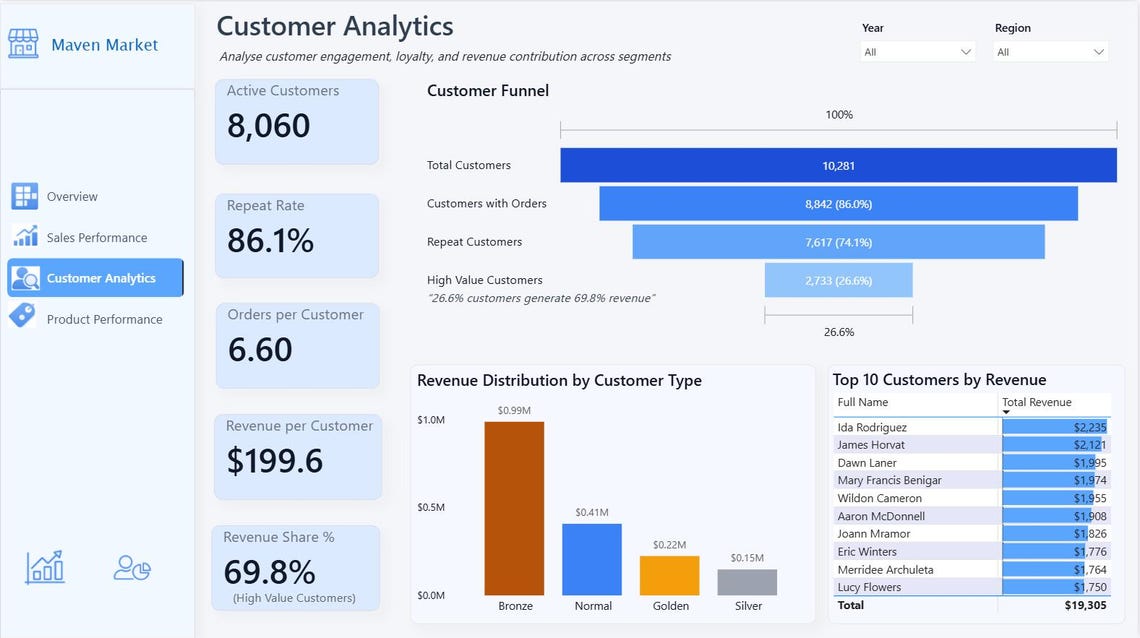This screenshot has height=638, width=1140.
Task: Select the Repeat Customers funnel bar
Action: tap(838, 242)
